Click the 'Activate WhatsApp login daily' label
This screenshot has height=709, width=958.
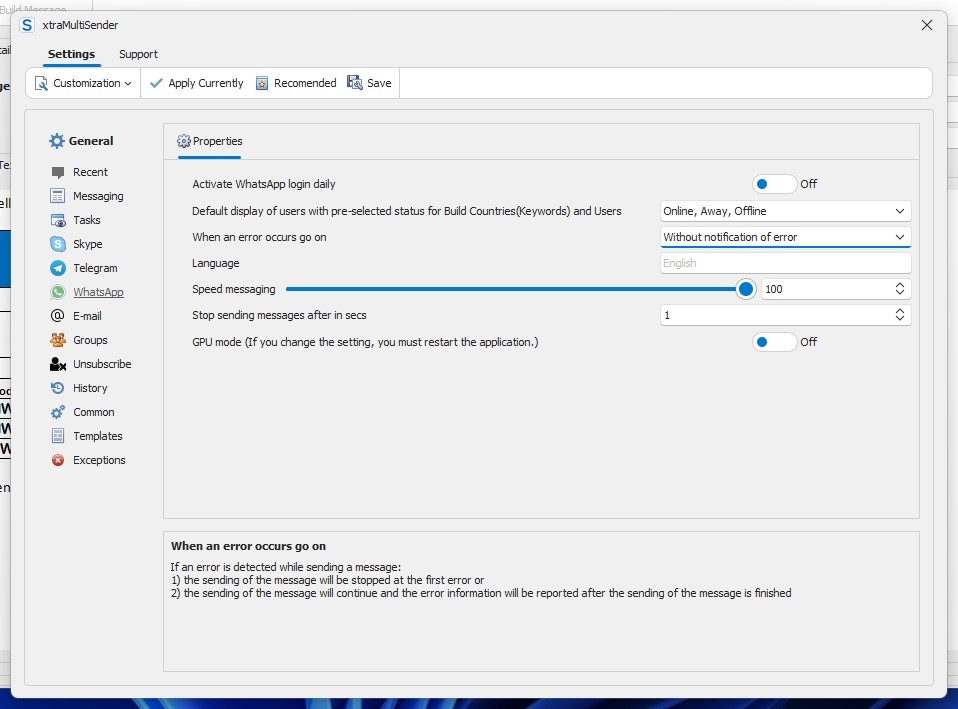pos(263,184)
